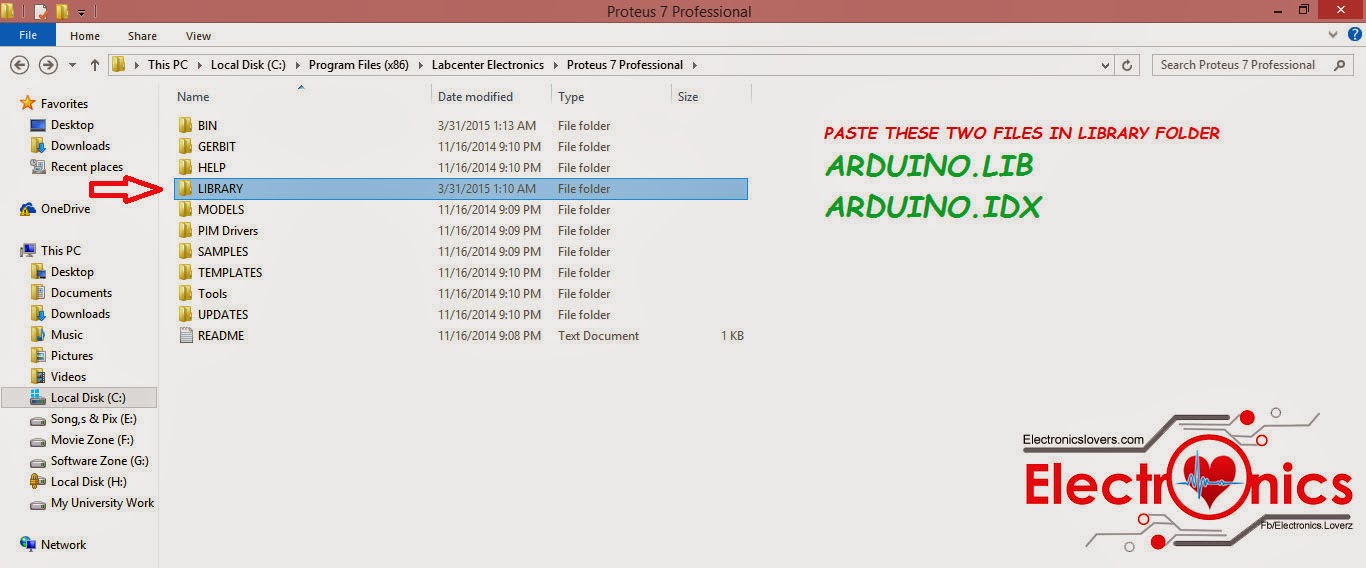1366x568 pixels.
Task: Click 'Local Disk (C:)' breadcrumb in address bar
Action: (x=248, y=65)
